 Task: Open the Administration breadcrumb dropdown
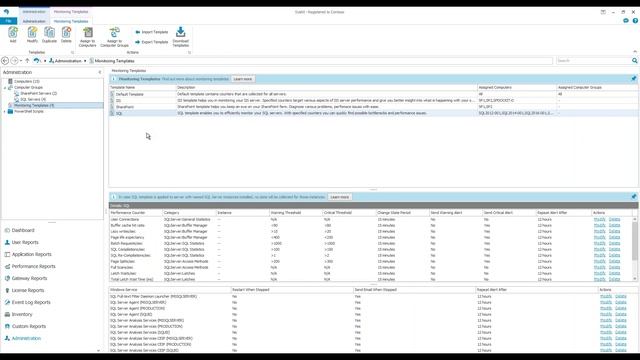(x=85, y=61)
